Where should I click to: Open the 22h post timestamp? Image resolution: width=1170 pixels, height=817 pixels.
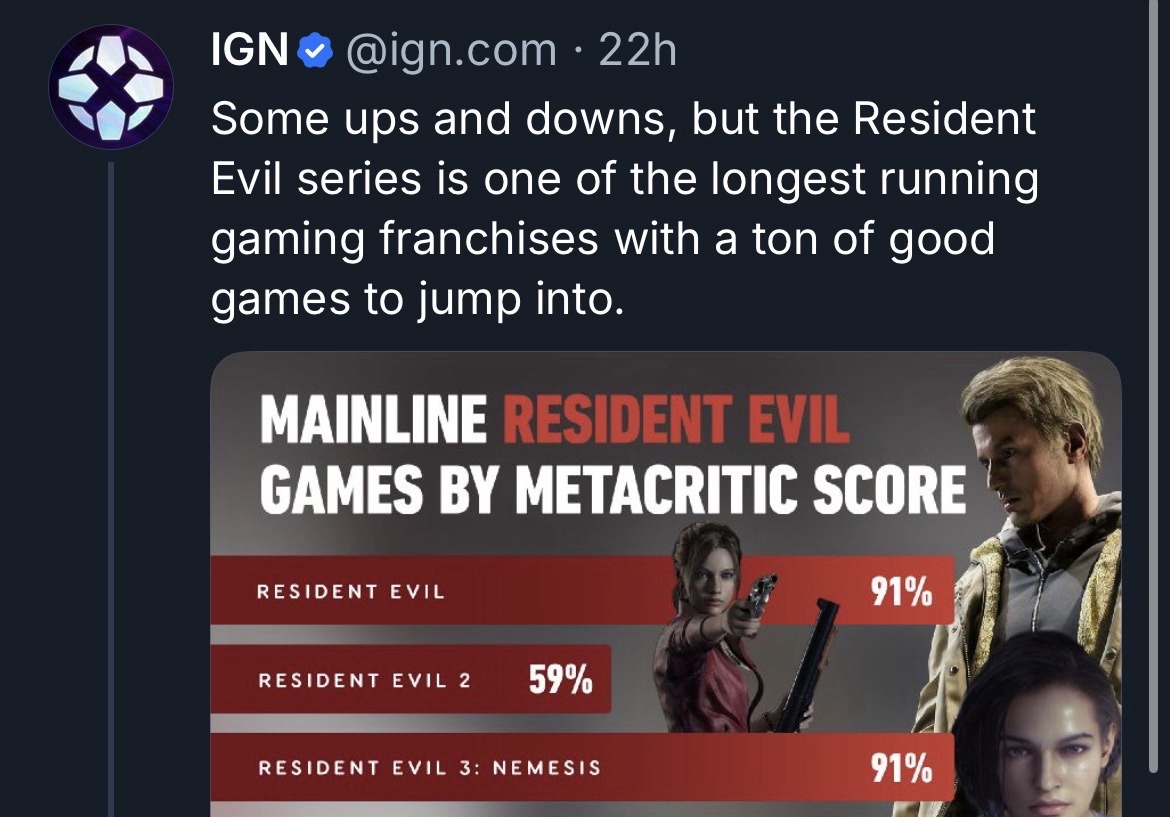[638, 50]
